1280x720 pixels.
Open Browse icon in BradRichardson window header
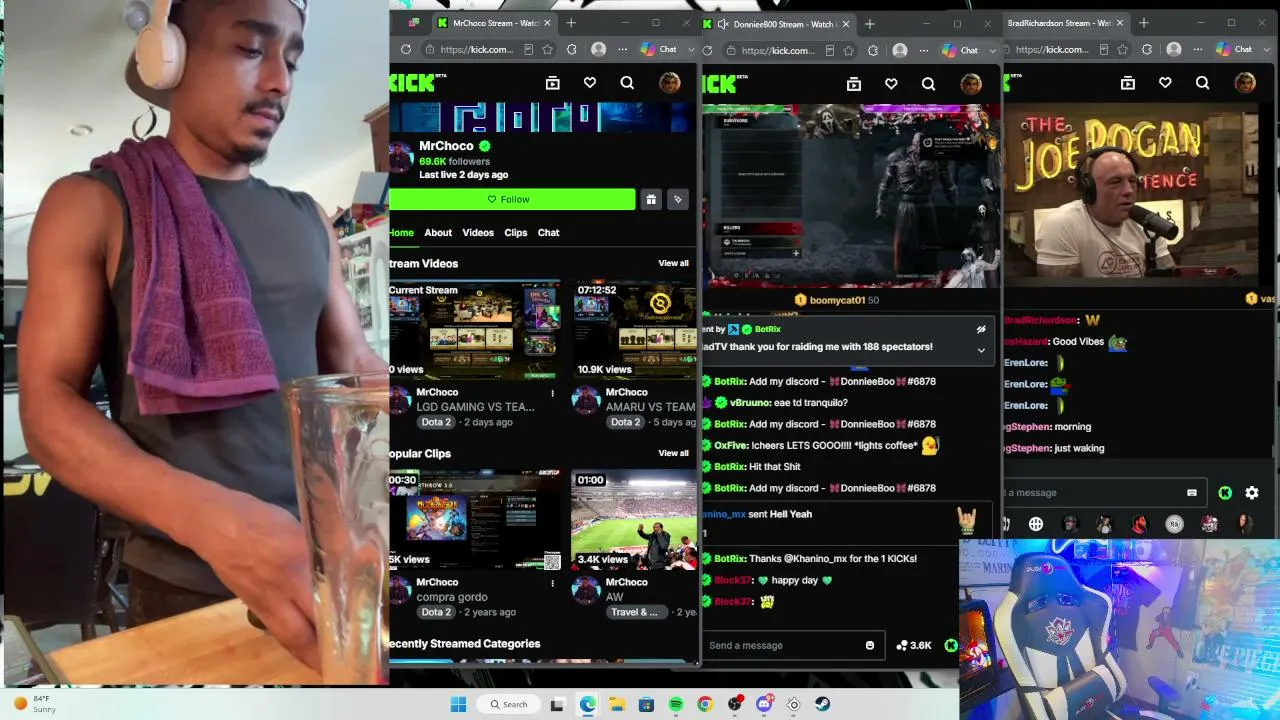click(1128, 84)
